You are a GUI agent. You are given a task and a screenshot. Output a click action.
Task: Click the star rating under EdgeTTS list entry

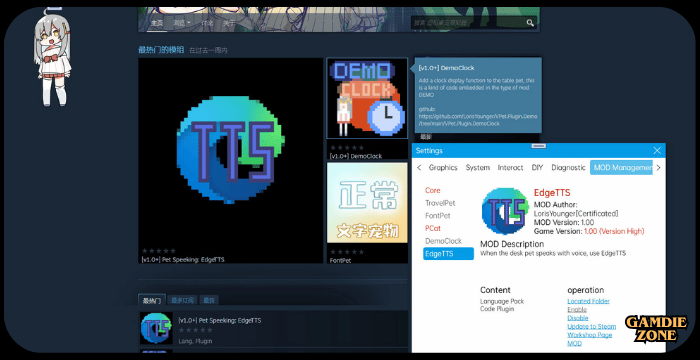point(196,330)
